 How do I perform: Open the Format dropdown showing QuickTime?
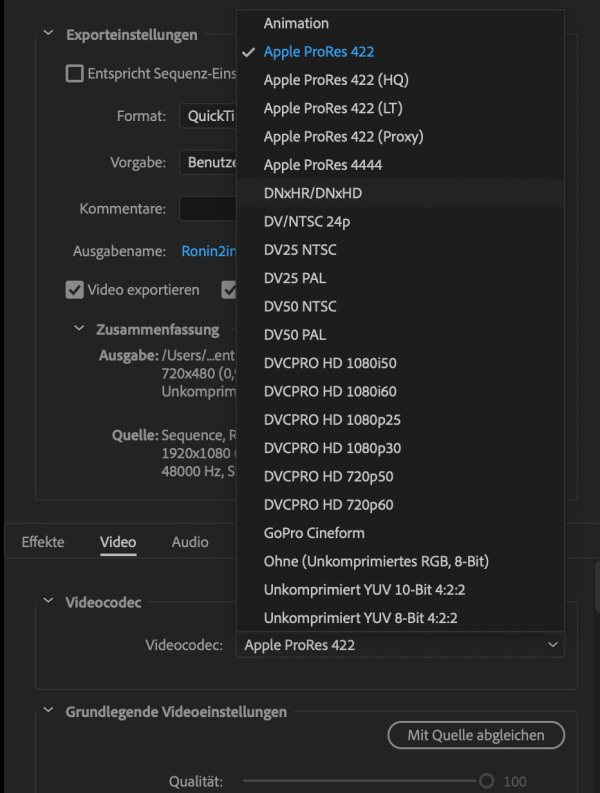208,116
